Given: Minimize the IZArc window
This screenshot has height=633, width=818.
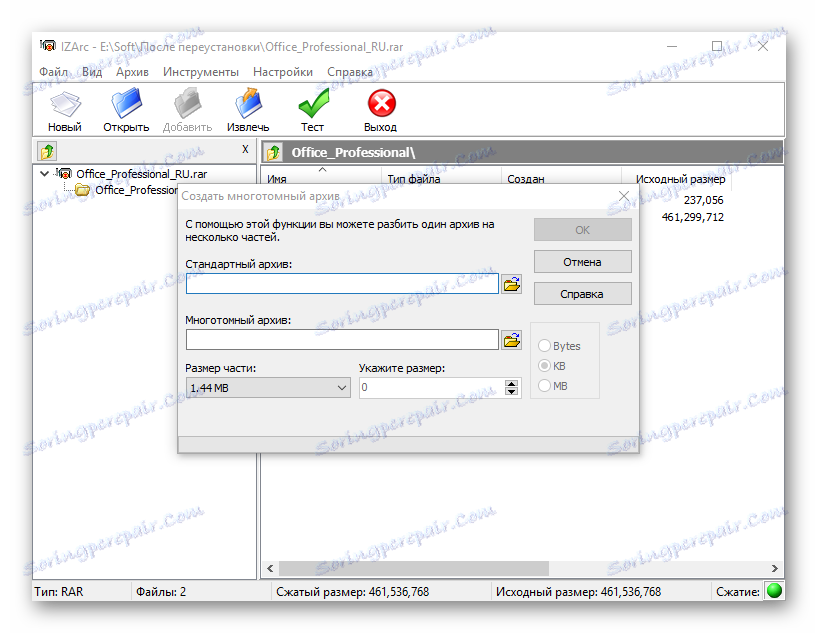Looking at the screenshot, I should point(672,46).
